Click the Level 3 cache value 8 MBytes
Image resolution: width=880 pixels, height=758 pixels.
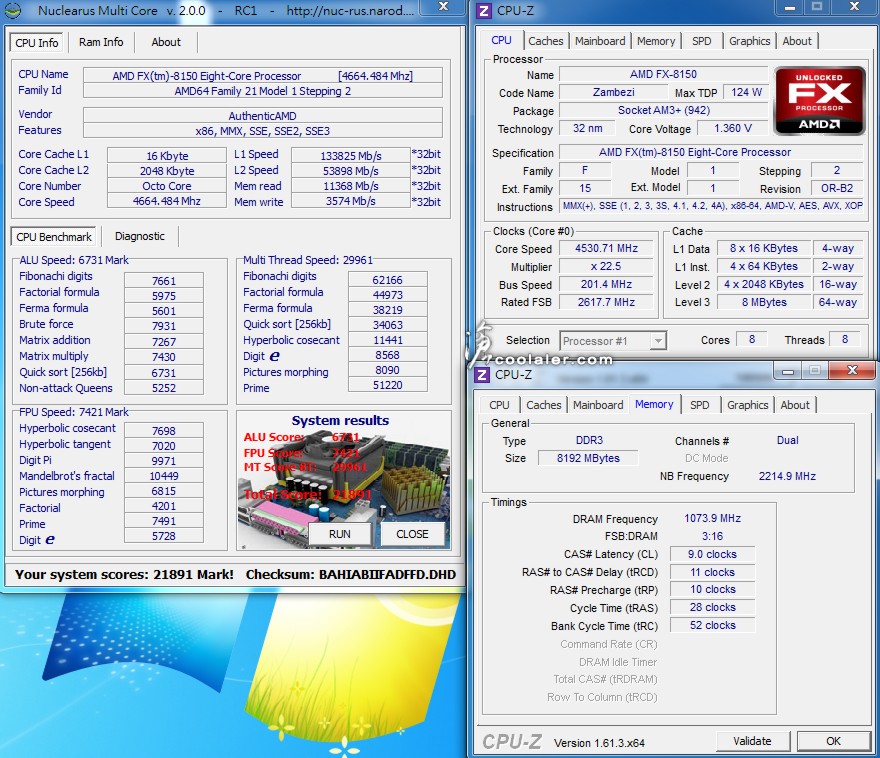tap(764, 302)
